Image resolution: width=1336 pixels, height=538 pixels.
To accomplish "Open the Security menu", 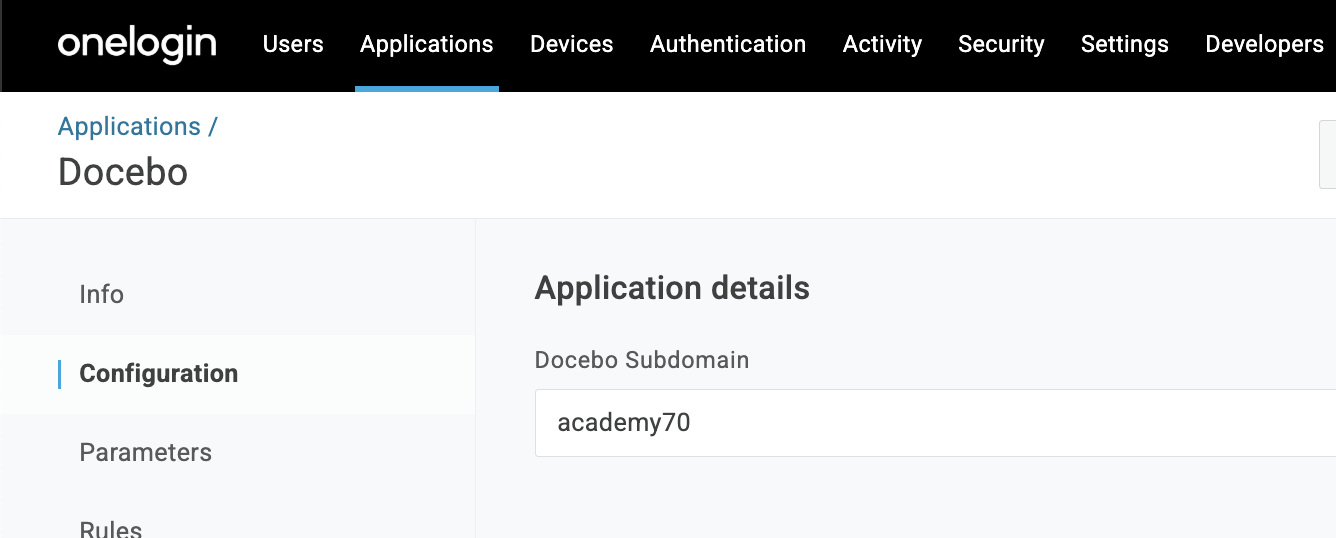I will coord(1001,45).
